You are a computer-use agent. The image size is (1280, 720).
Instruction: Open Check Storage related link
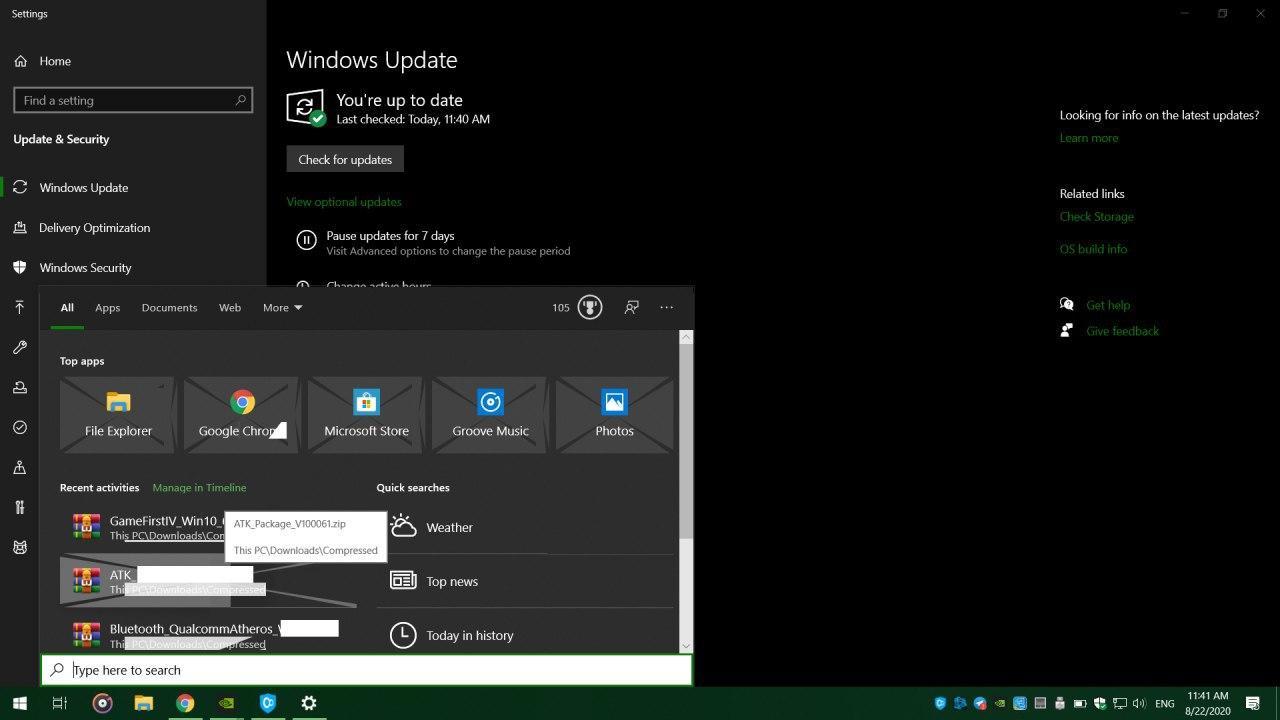click(1096, 216)
